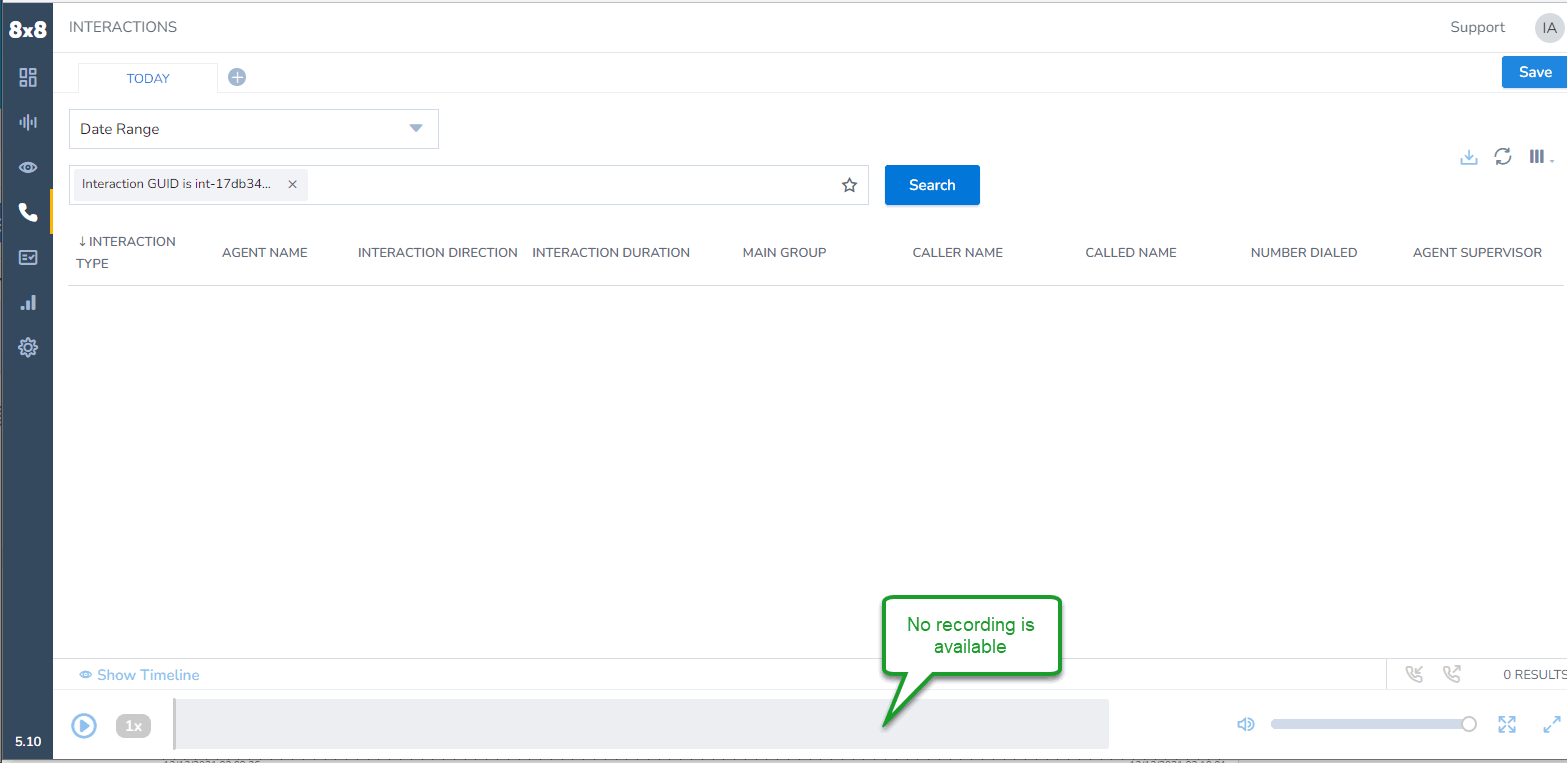
Task: Select the Interactions phone icon in sidebar
Action: tap(28, 212)
